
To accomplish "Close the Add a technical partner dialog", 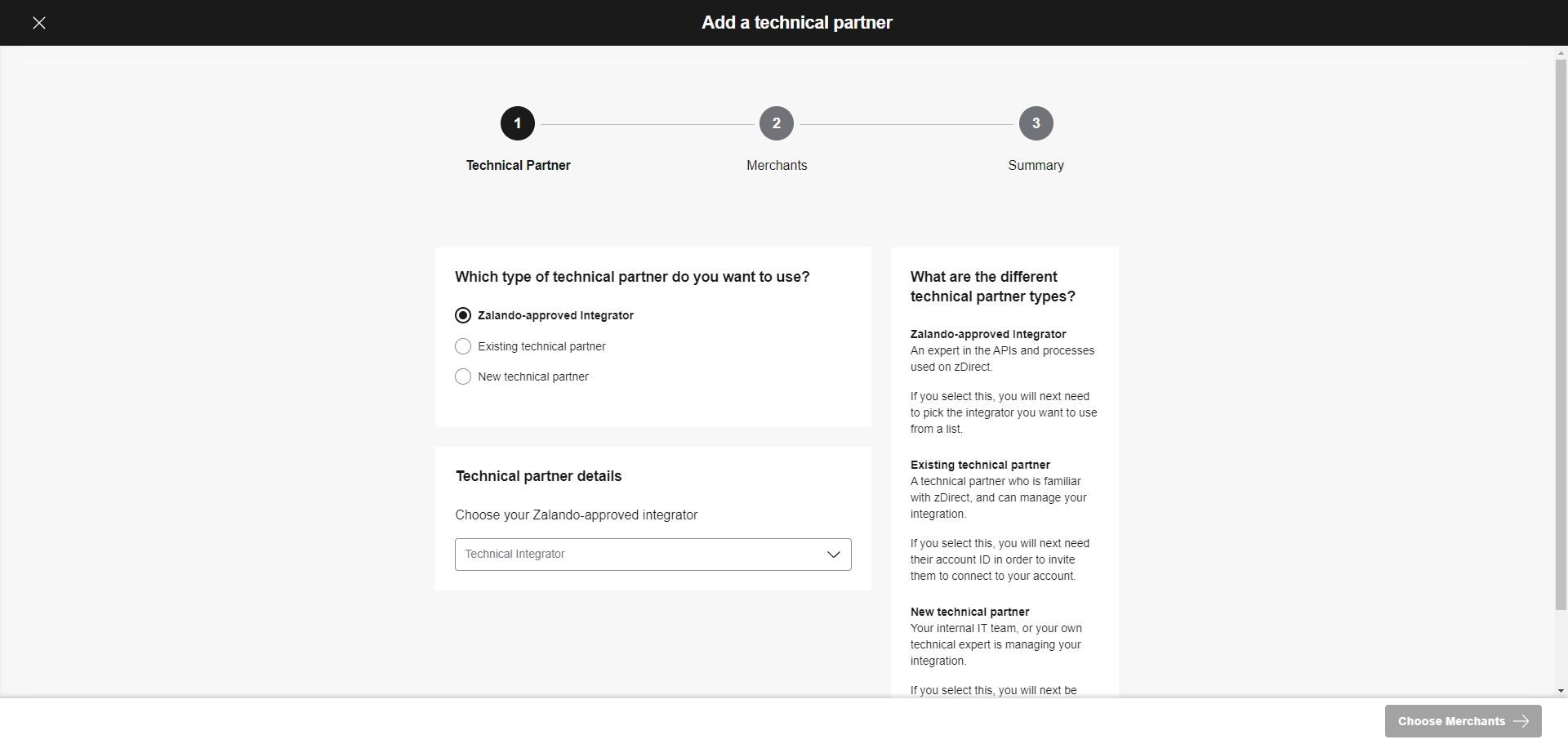I will tap(39, 23).
